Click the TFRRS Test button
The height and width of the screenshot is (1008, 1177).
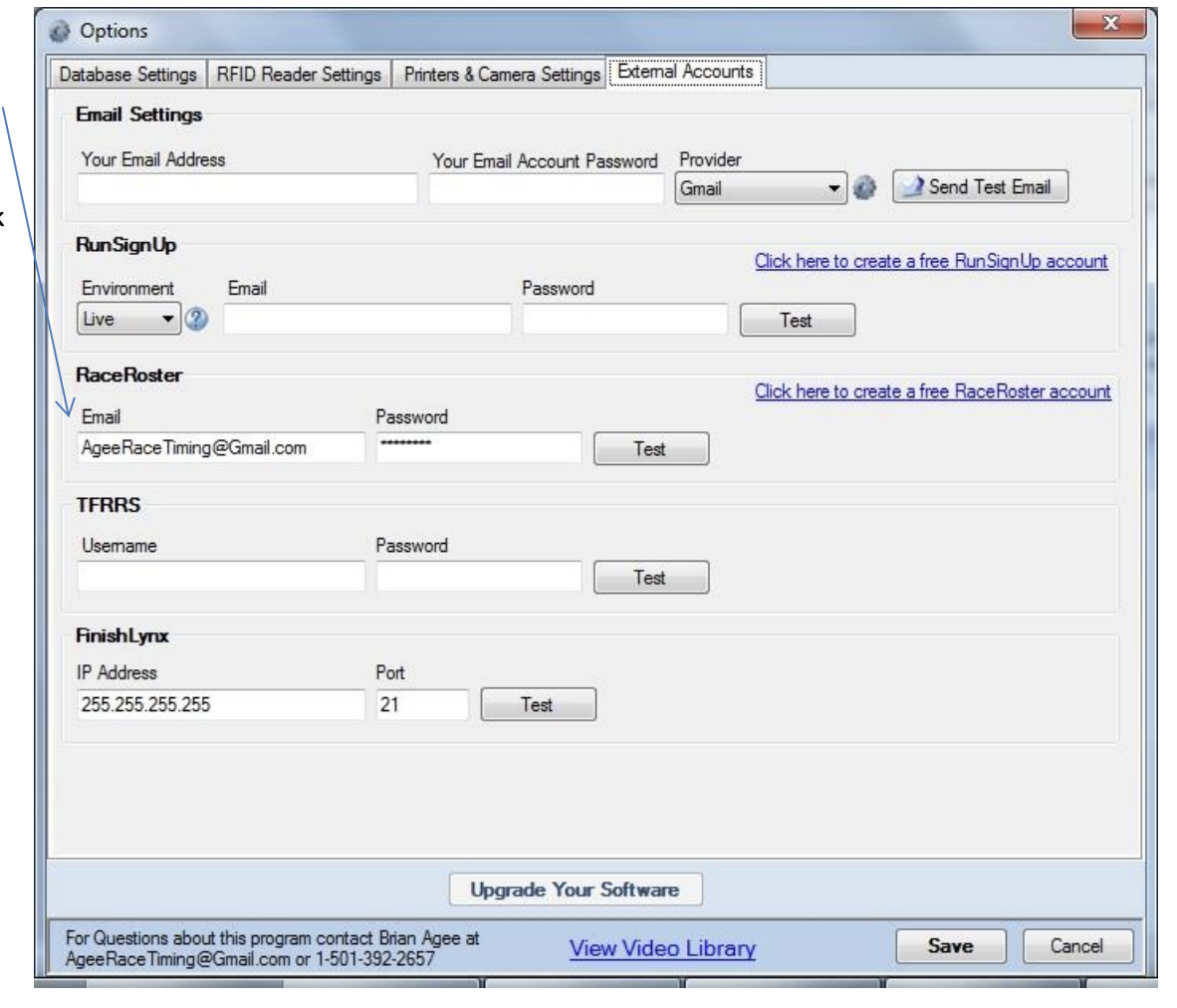[650, 578]
